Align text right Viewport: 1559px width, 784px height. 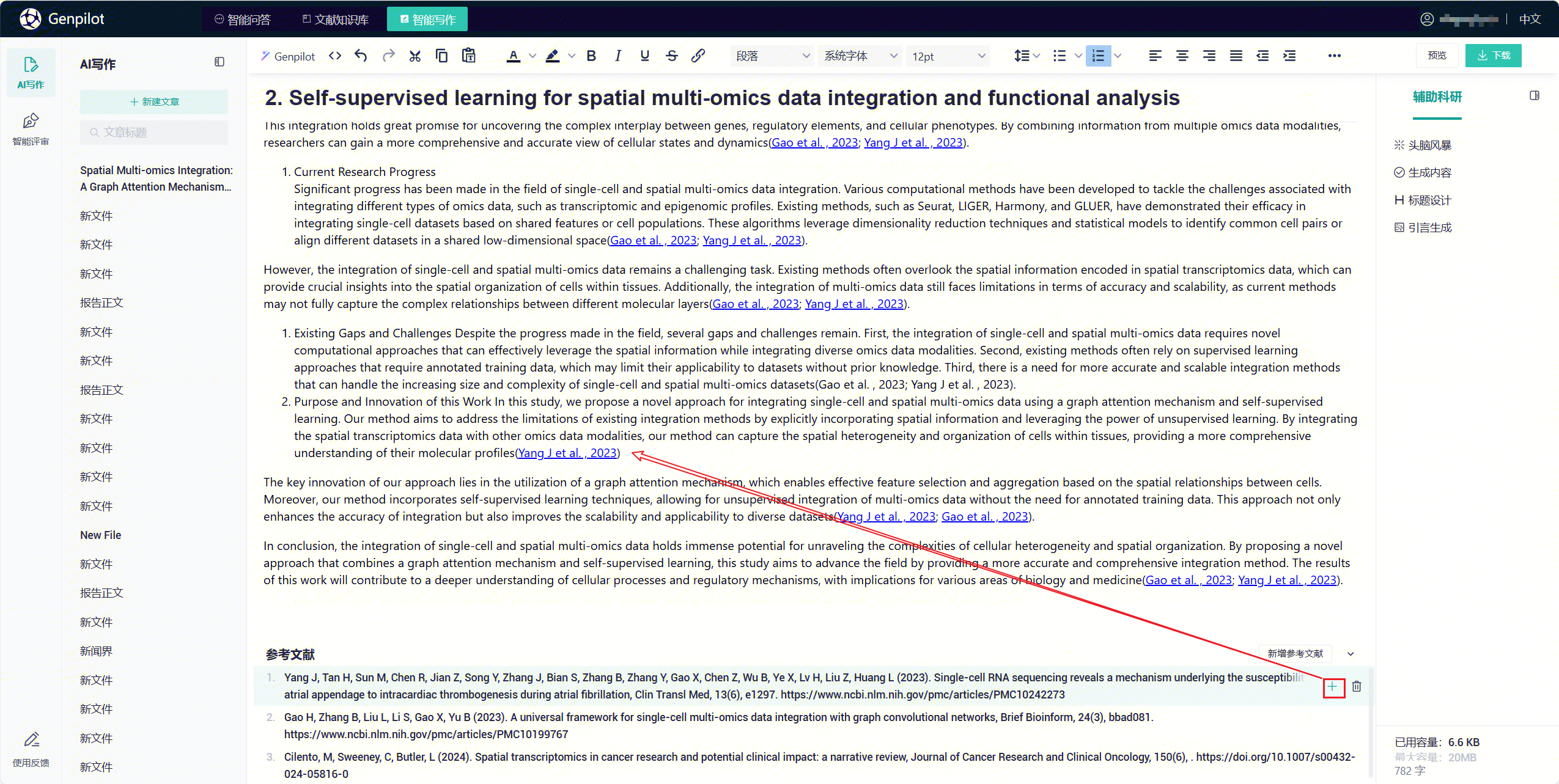tap(1209, 56)
